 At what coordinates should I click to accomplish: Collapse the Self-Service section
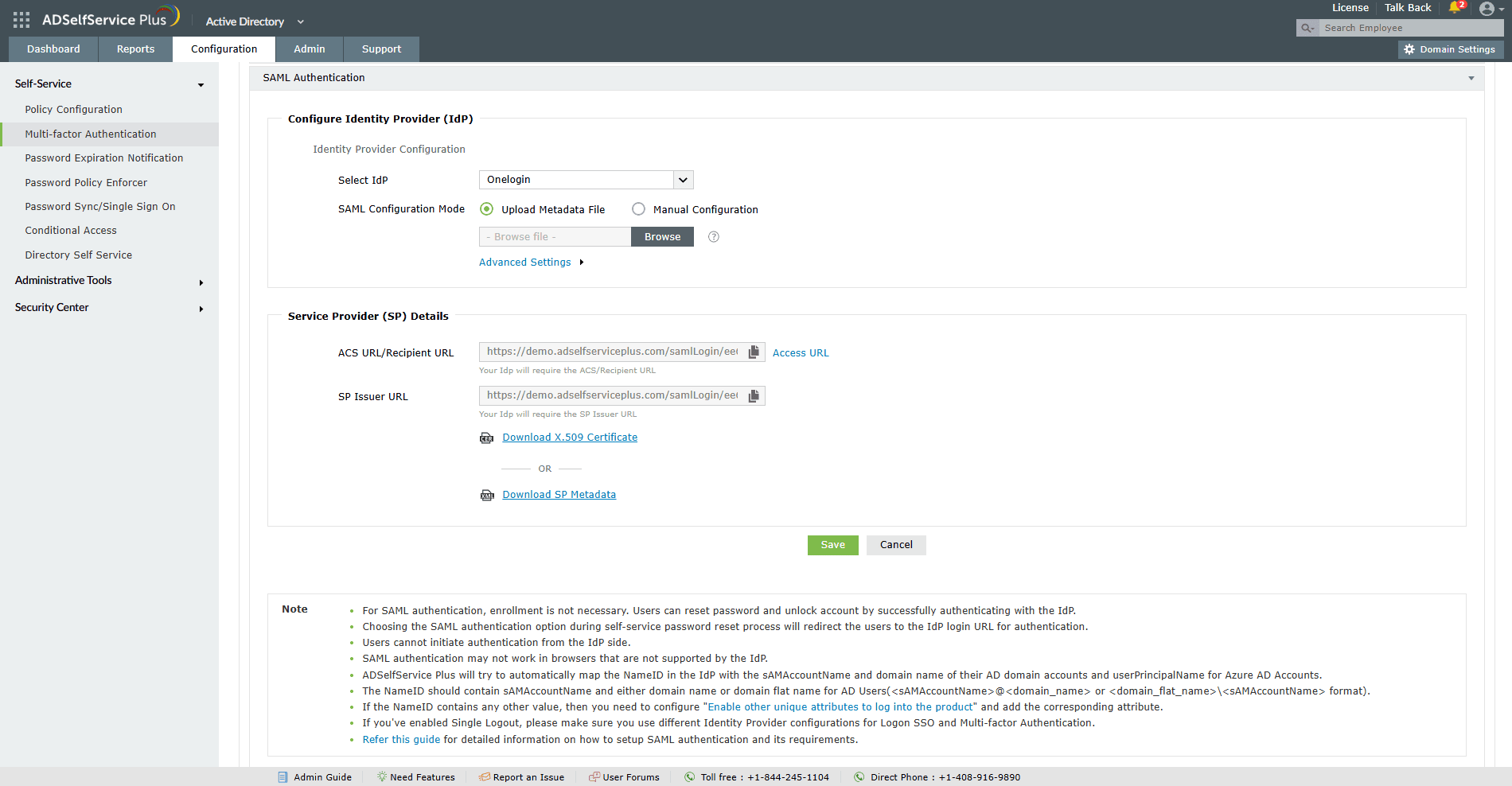pos(201,84)
